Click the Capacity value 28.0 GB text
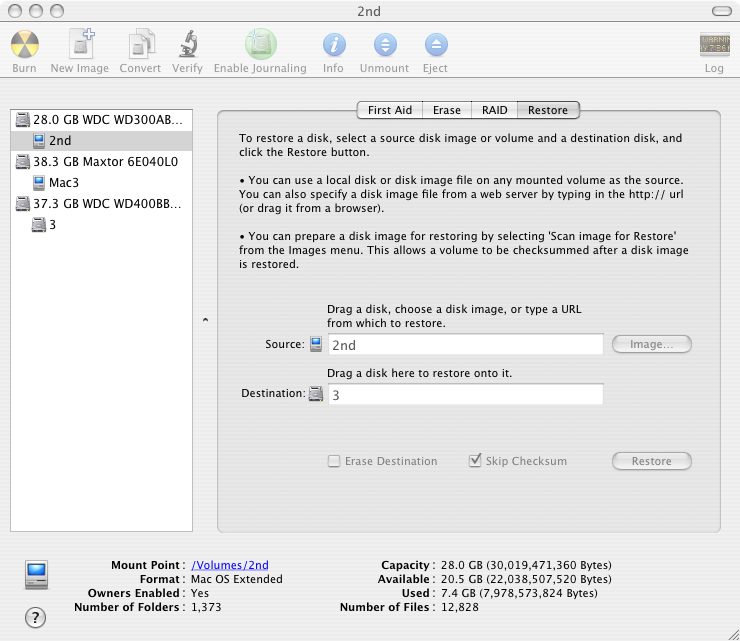Viewport: 740px width, 641px height. coord(526,565)
